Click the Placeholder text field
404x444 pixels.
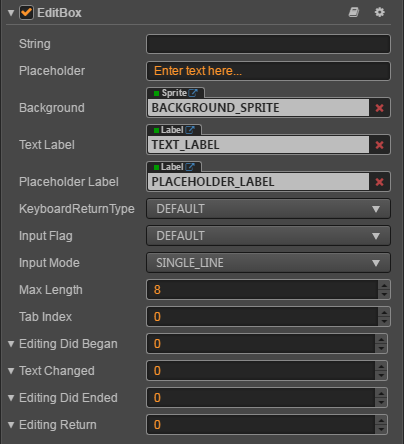pyautogui.click(x=268, y=71)
